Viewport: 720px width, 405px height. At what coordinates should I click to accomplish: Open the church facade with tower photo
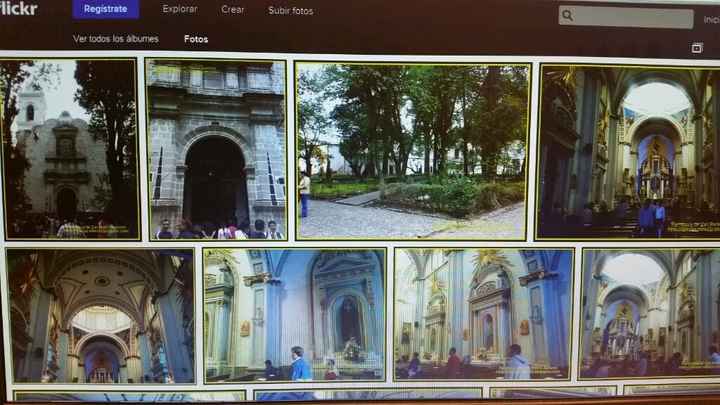coord(70,149)
